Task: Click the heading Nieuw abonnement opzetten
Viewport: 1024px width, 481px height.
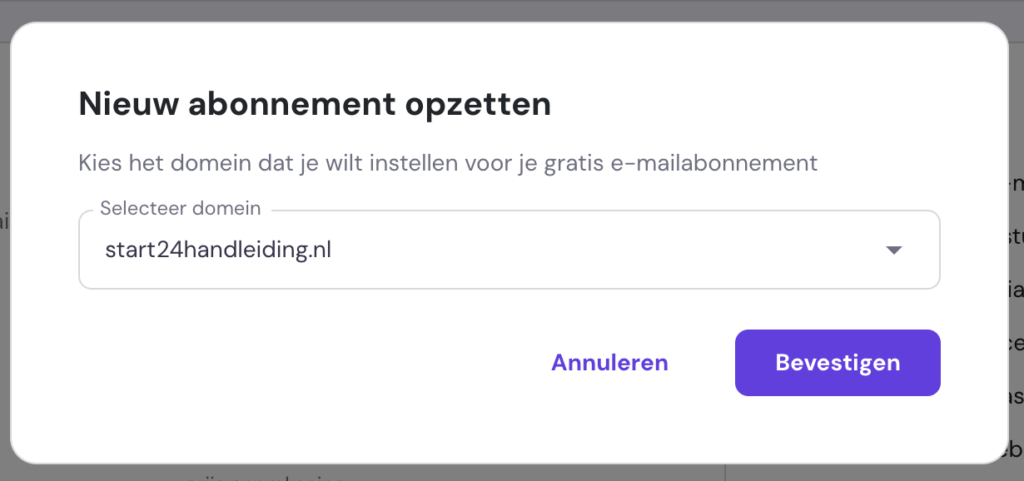Action: [314, 104]
